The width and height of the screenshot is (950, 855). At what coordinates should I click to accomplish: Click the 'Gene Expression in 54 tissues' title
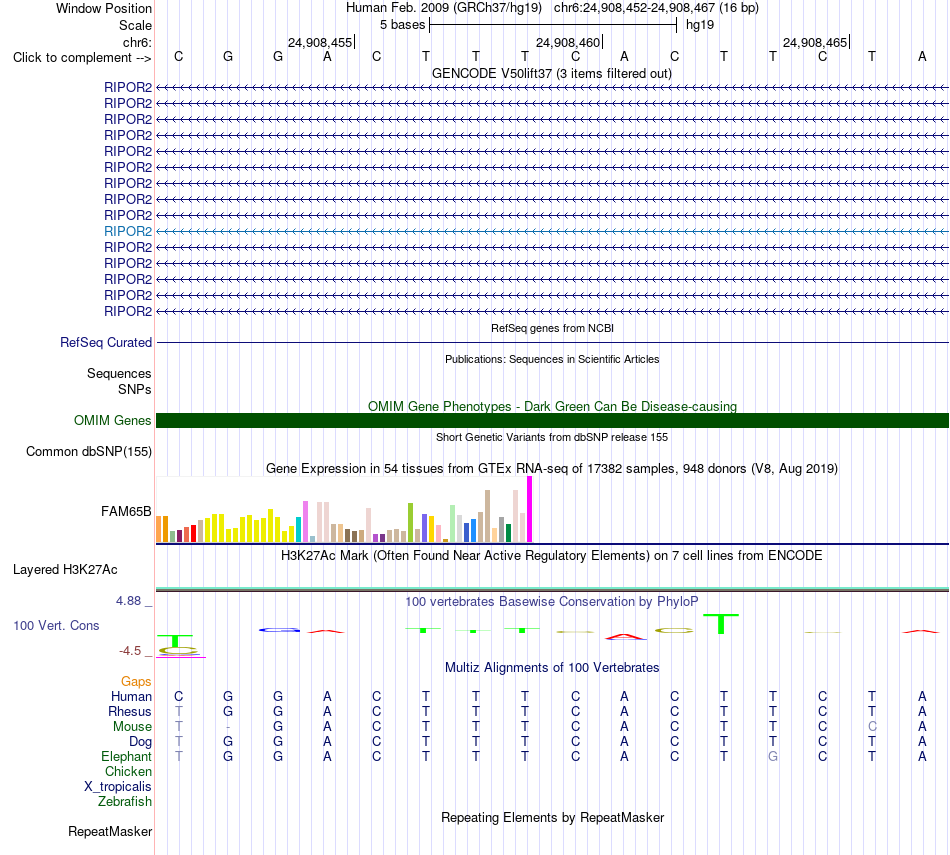pyautogui.click(x=552, y=468)
